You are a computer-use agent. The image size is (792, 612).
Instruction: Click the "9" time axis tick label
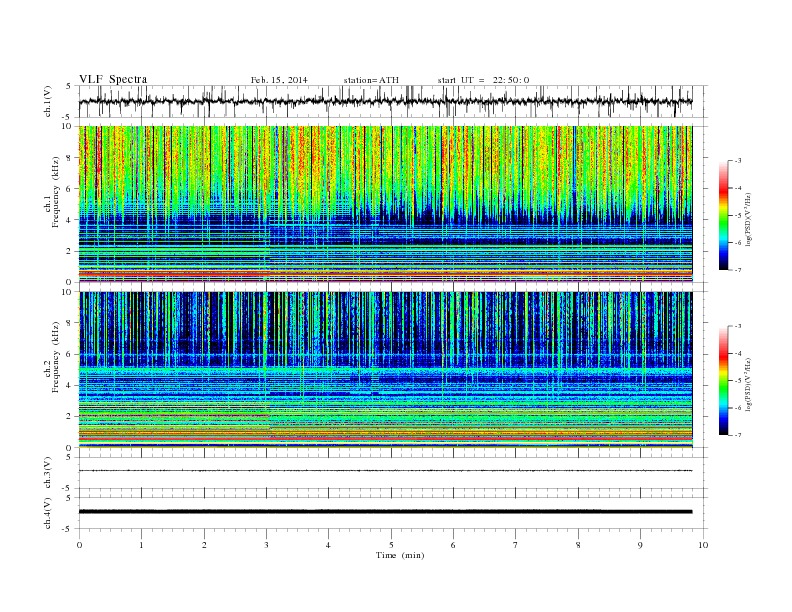(x=640, y=545)
